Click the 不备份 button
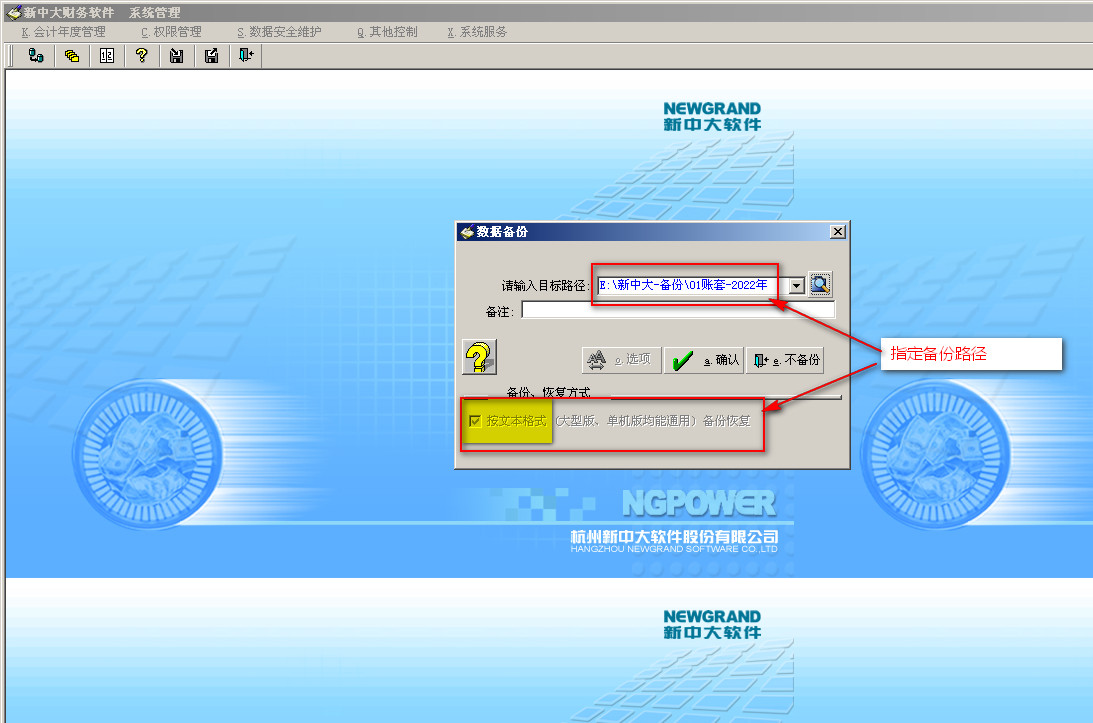The image size is (1093, 723). [x=785, y=360]
